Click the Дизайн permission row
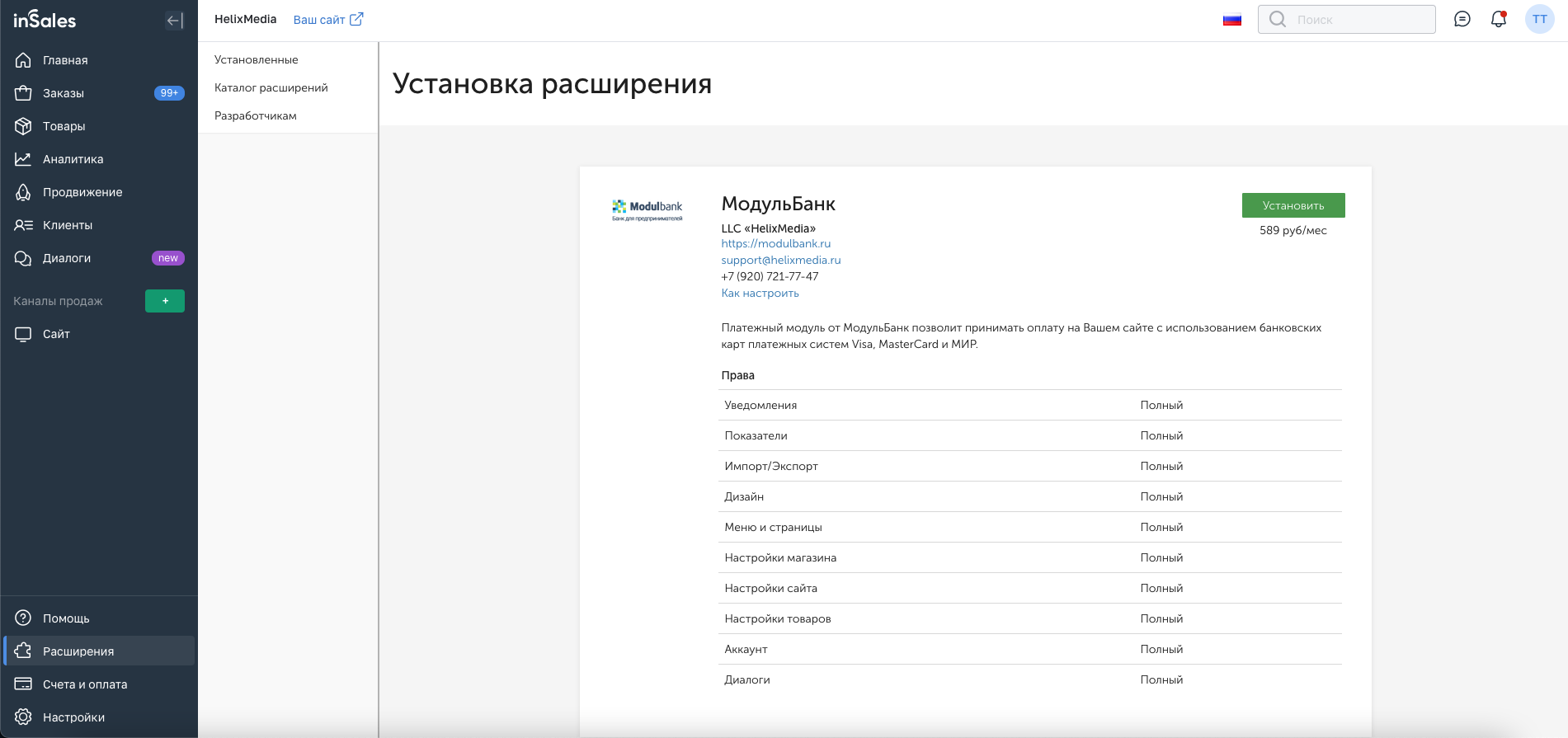Viewport: 1568px width, 738px height. pos(1030,496)
